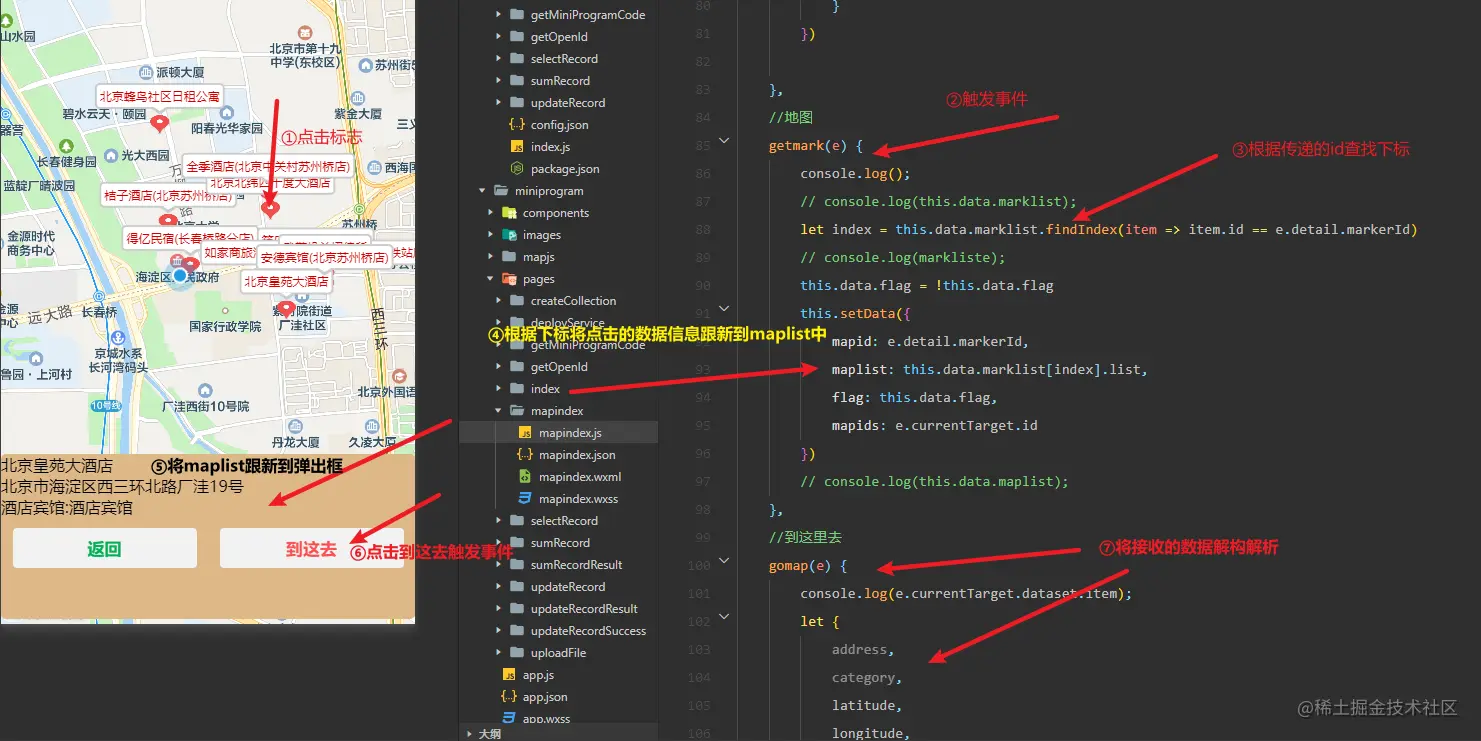Screen dimensions: 1481x741
Task: Tap the 阳春光华家园 place icon
Action: (227, 113)
